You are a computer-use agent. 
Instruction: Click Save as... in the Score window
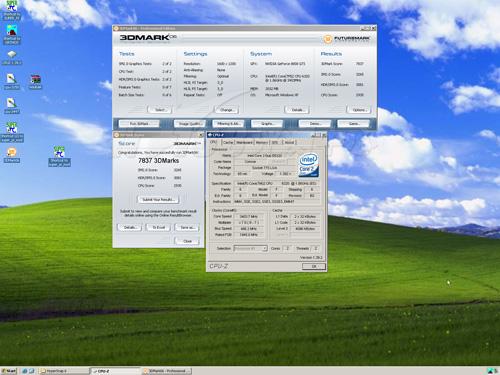click(x=187, y=227)
